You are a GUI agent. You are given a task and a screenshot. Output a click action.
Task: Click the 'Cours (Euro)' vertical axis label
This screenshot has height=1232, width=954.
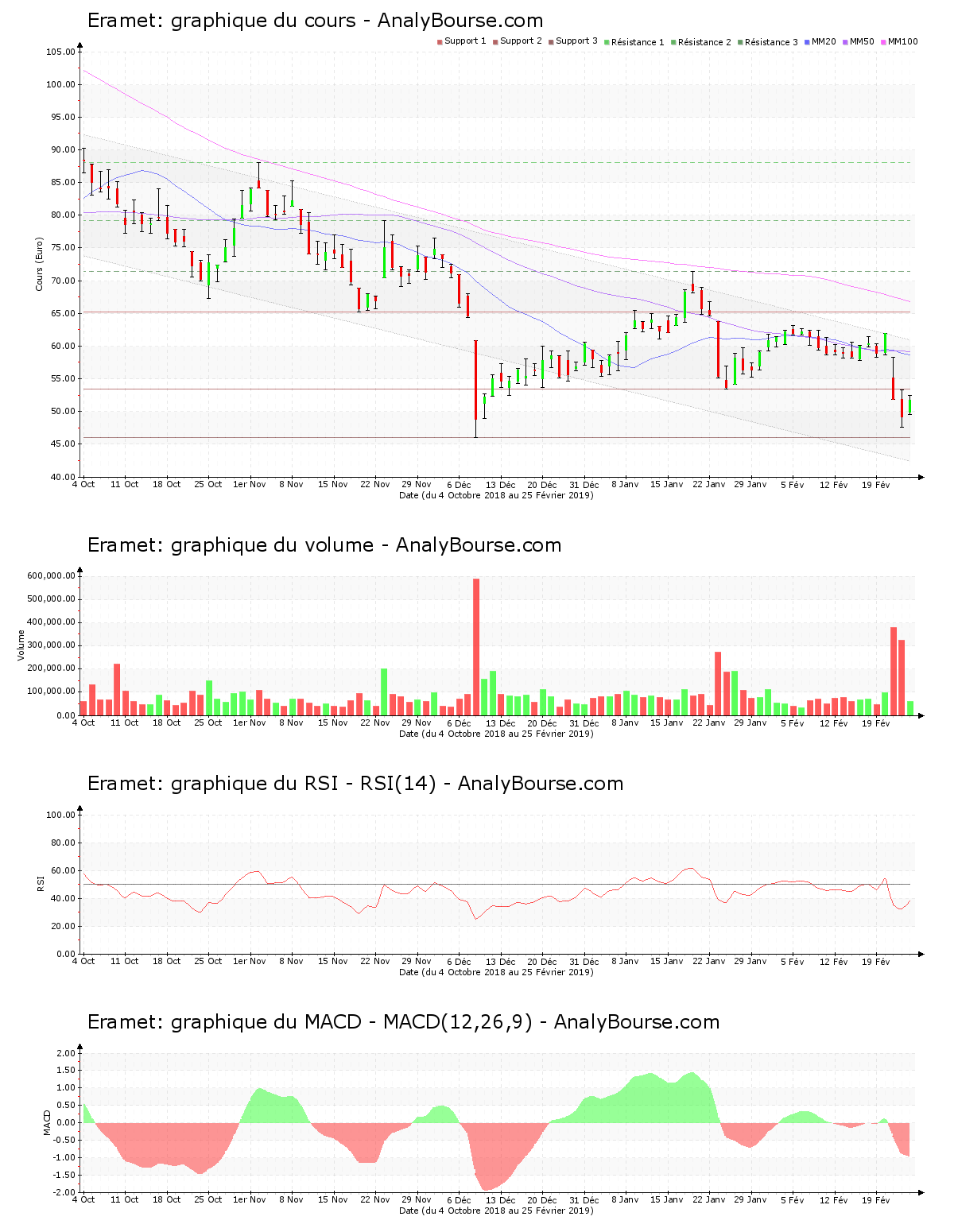coord(39,264)
